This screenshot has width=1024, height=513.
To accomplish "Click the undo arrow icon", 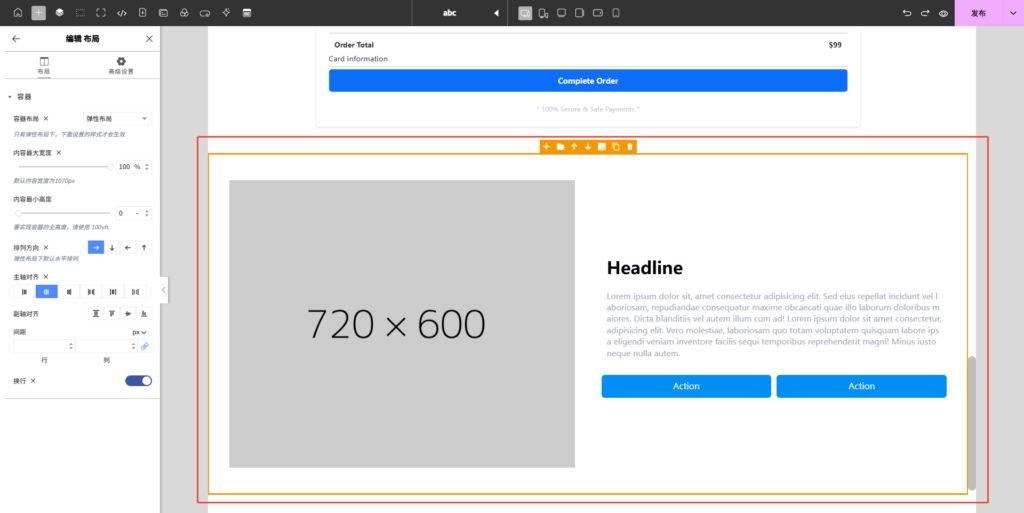I will [907, 13].
